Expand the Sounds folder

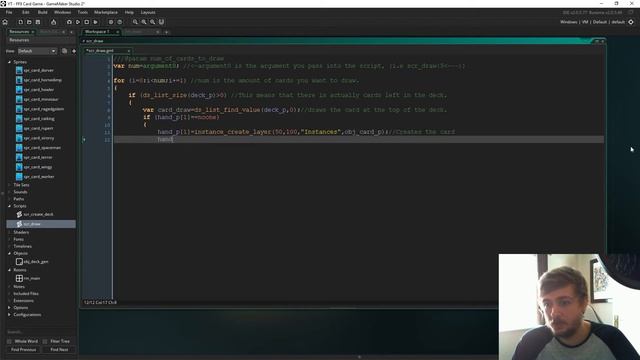click(x=9, y=192)
